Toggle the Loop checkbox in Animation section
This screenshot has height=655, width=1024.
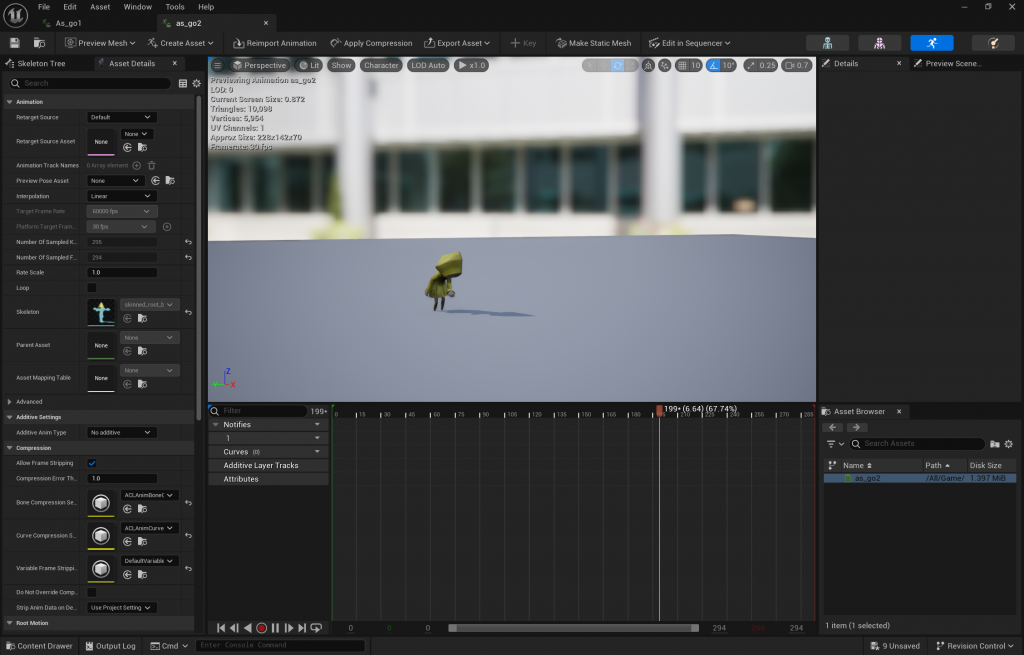tap(92, 288)
